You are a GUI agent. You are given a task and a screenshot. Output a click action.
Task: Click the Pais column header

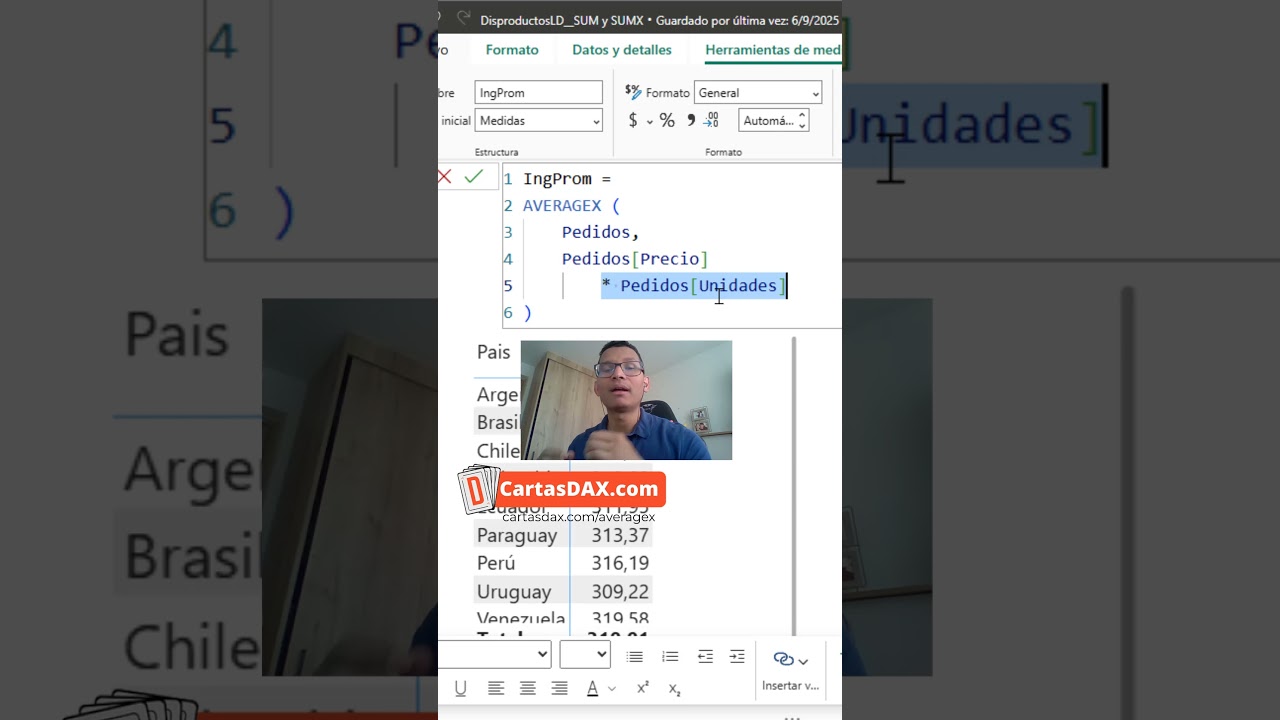click(494, 352)
